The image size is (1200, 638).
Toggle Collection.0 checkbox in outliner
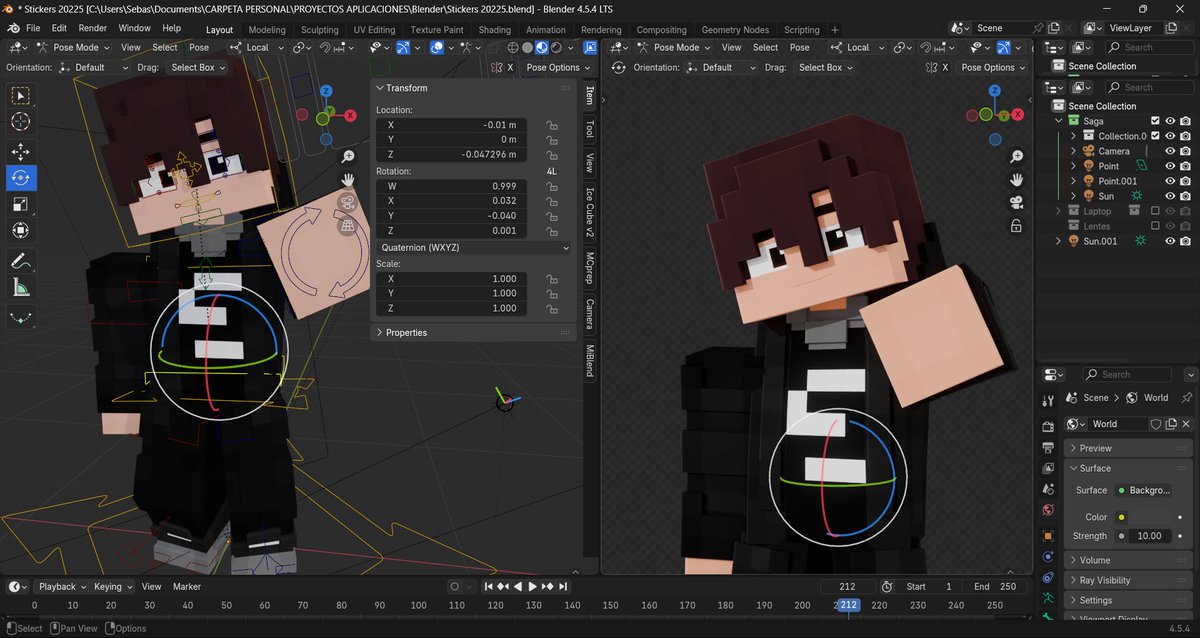tap(1155, 136)
